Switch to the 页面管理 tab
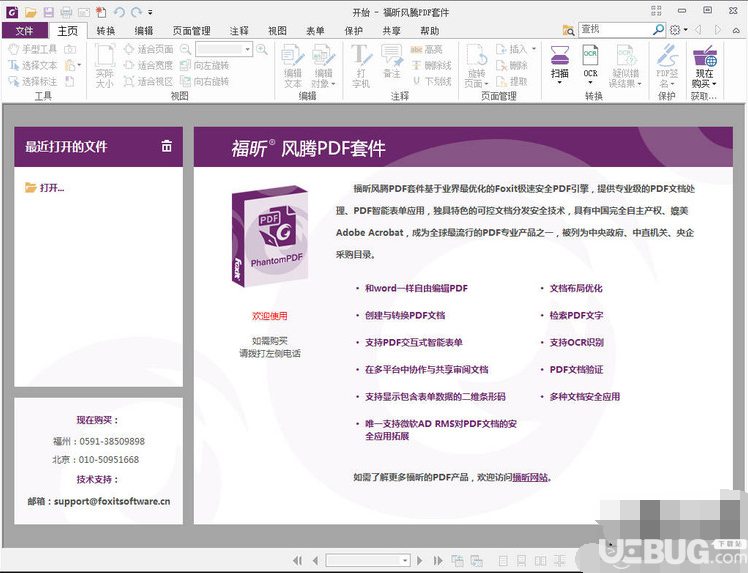 coord(191,31)
